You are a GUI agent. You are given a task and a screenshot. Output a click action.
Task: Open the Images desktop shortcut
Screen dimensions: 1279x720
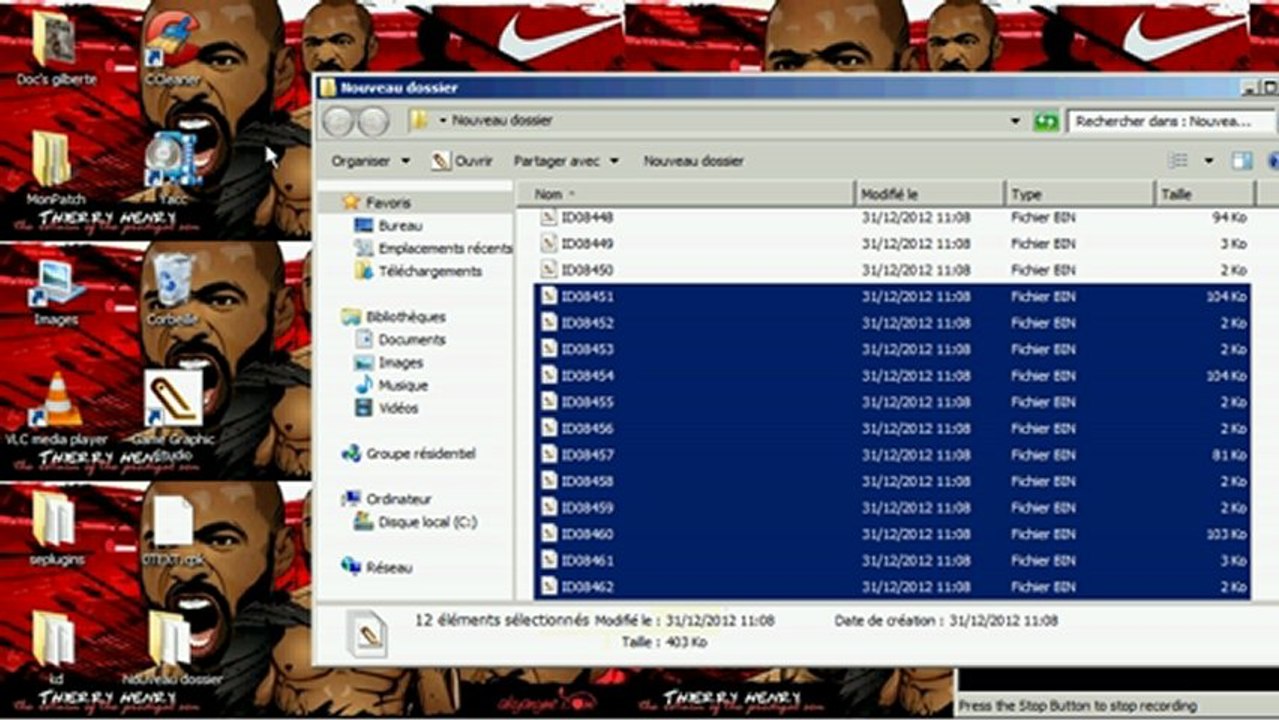pyautogui.click(x=55, y=292)
